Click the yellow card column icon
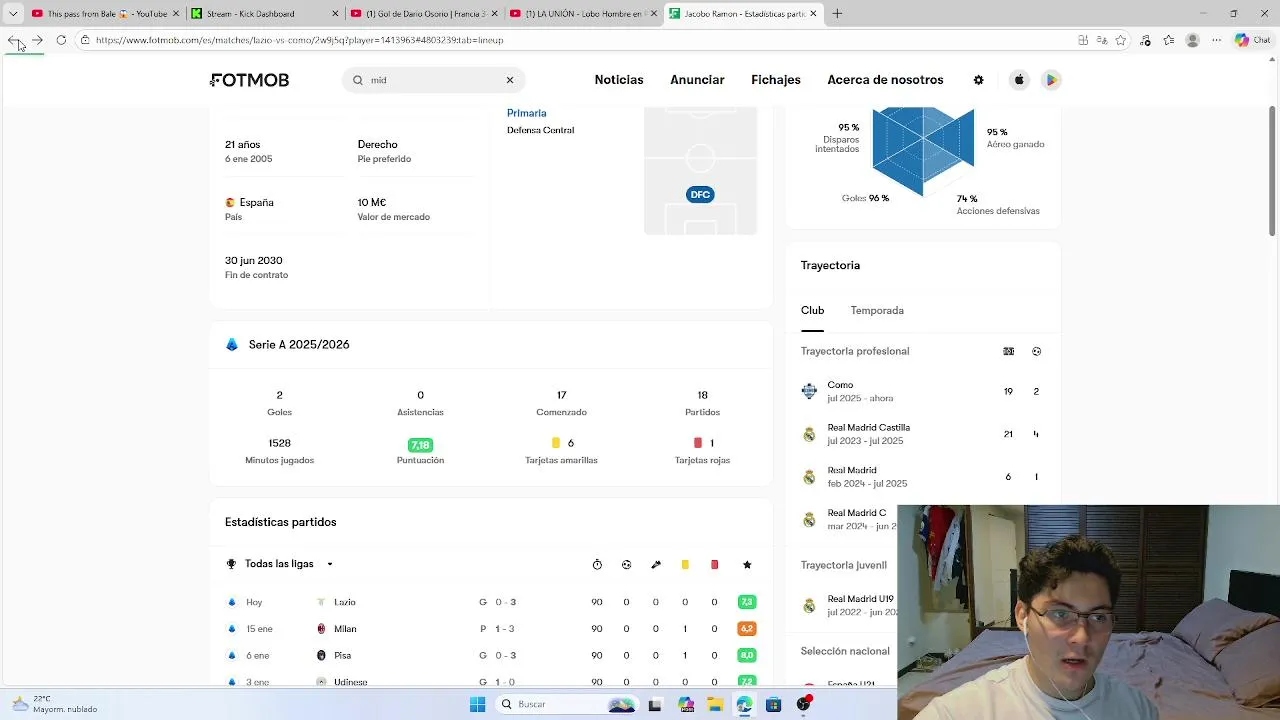The height and width of the screenshot is (720, 1280). tap(685, 565)
